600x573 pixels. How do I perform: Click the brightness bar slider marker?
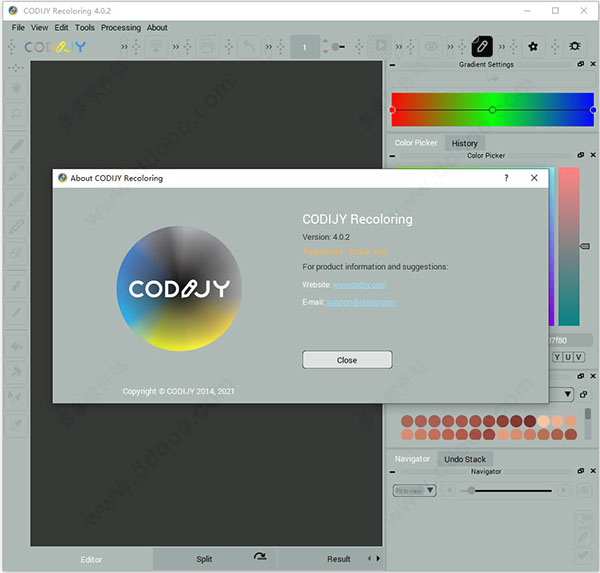coord(584,246)
